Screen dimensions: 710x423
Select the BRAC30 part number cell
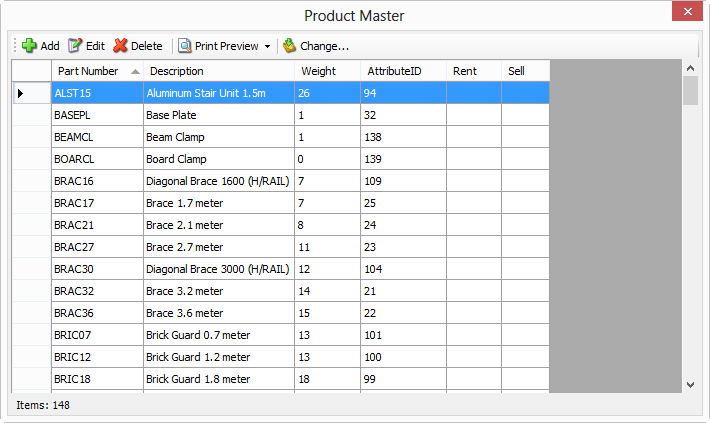pos(97,269)
